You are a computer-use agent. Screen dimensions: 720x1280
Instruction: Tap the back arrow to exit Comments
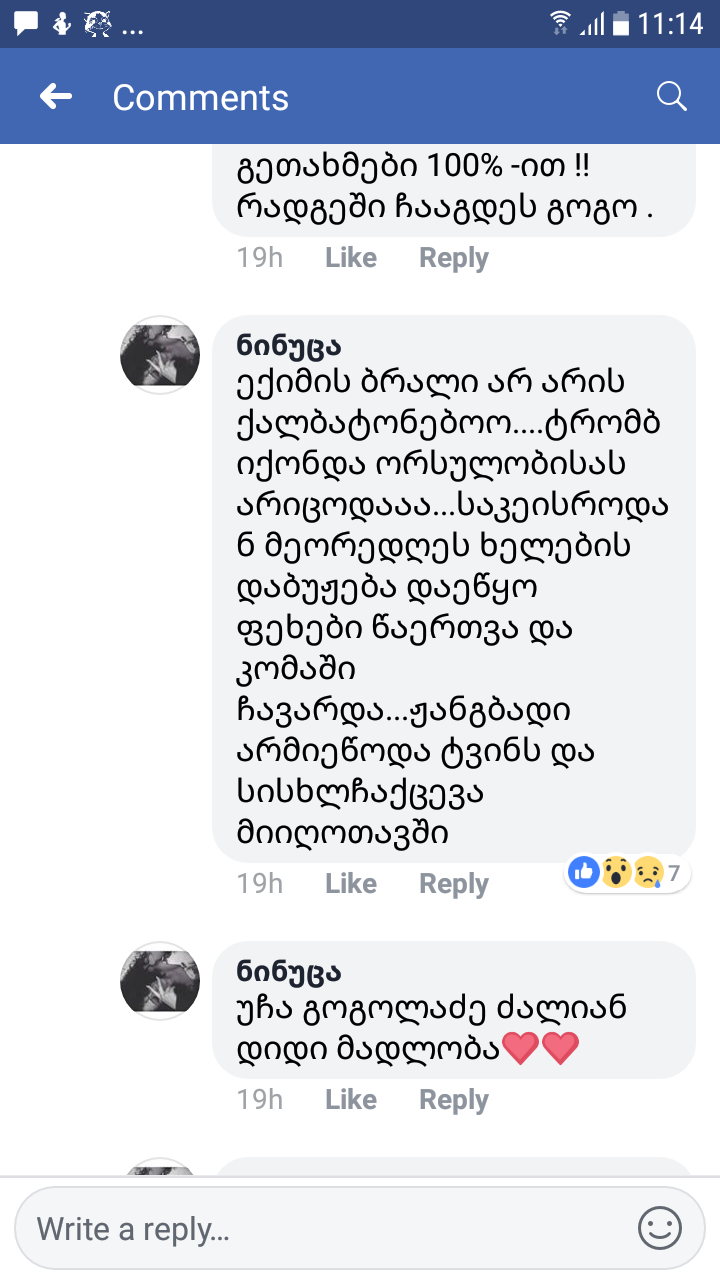coord(55,96)
